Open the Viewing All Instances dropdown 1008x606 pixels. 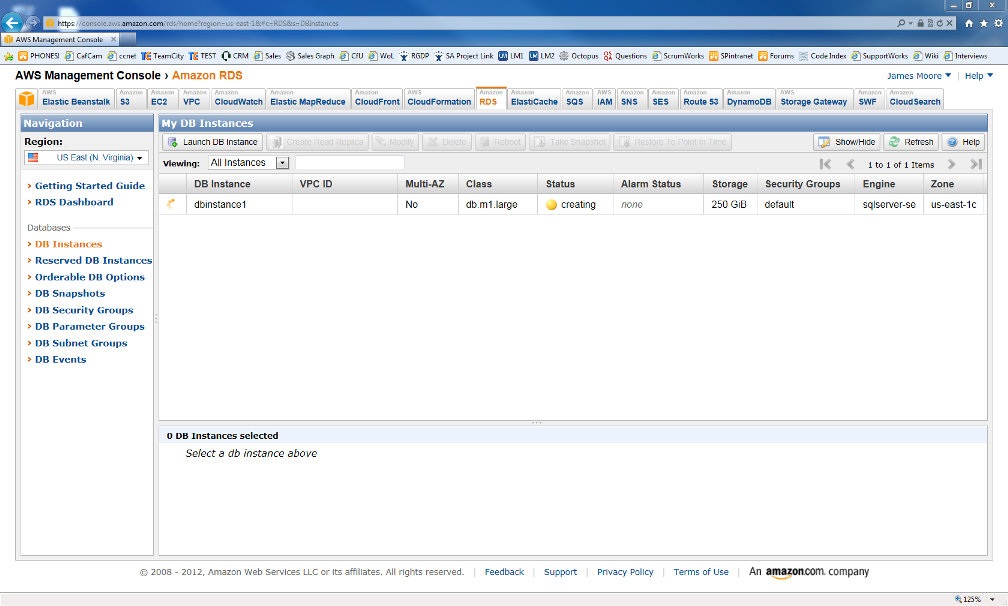249,163
